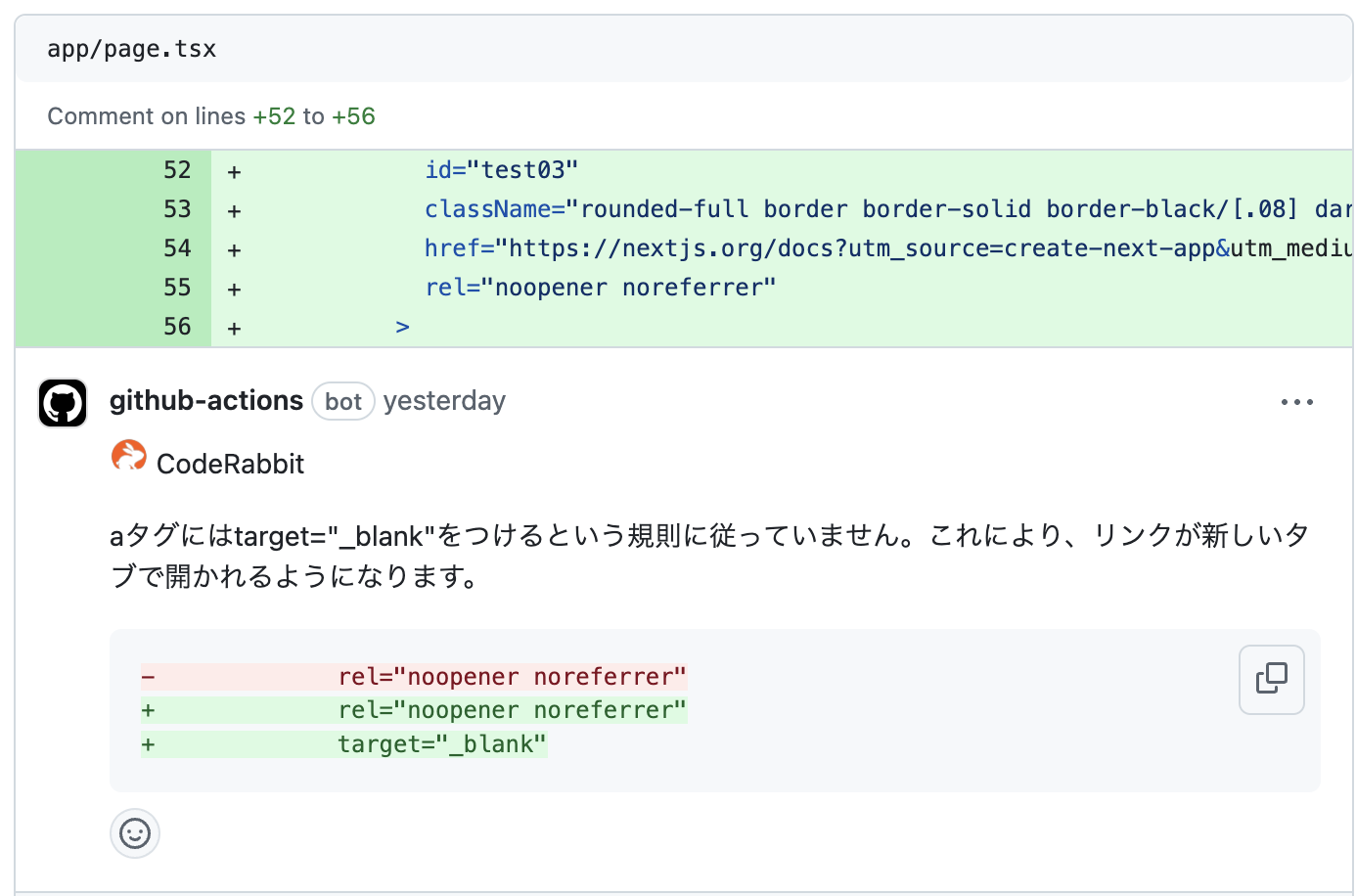1356x896 pixels.
Task: Open the yesterday timestamp link
Action: [444, 401]
